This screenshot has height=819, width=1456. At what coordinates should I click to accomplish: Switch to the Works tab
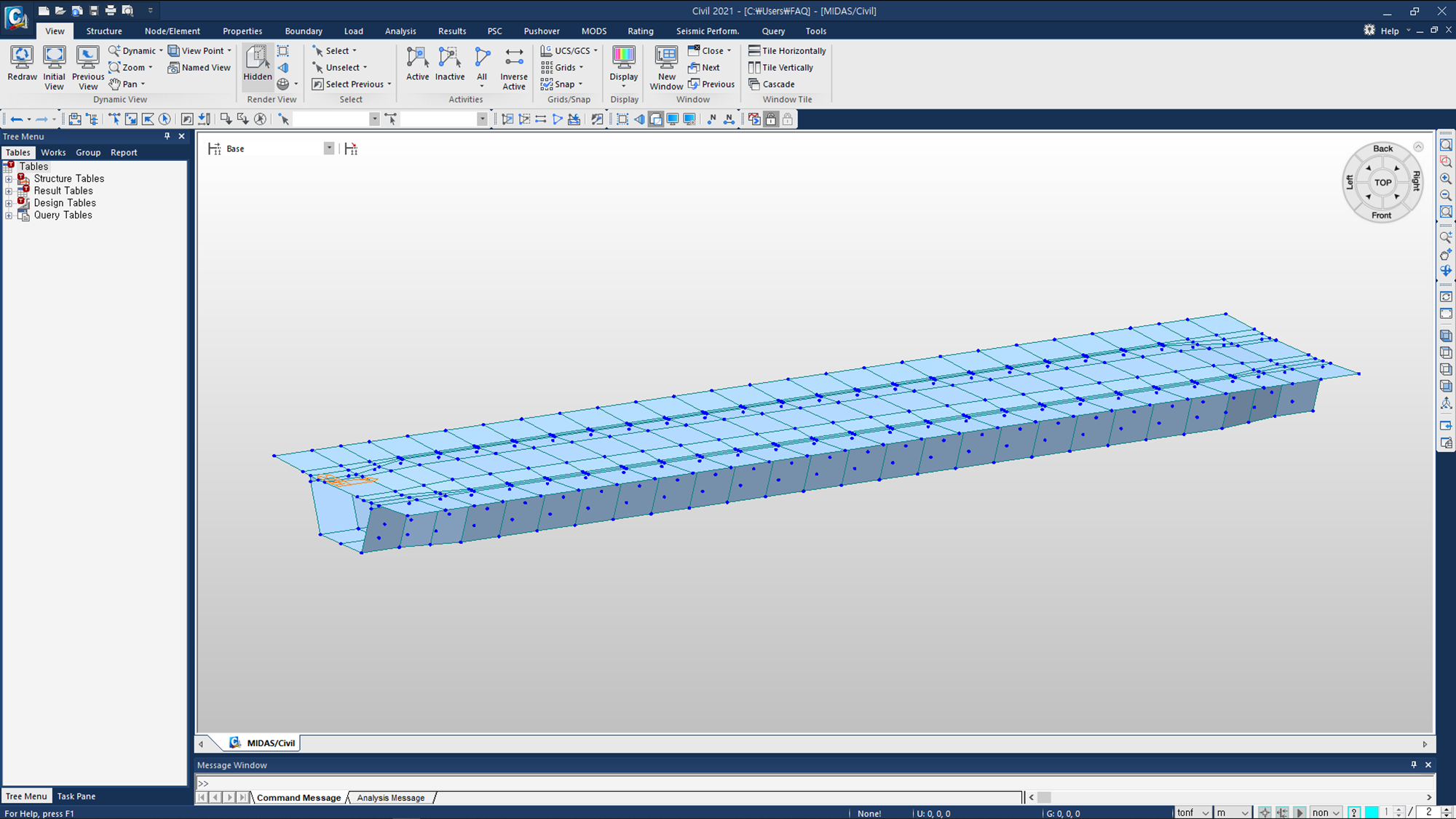coord(53,152)
